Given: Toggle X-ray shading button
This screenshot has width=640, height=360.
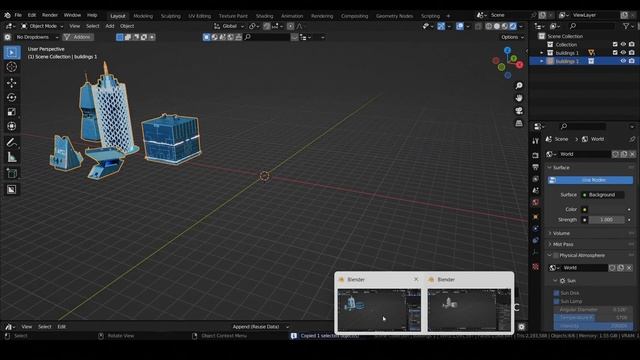Looking at the screenshot, I should pyautogui.click(x=478, y=26).
